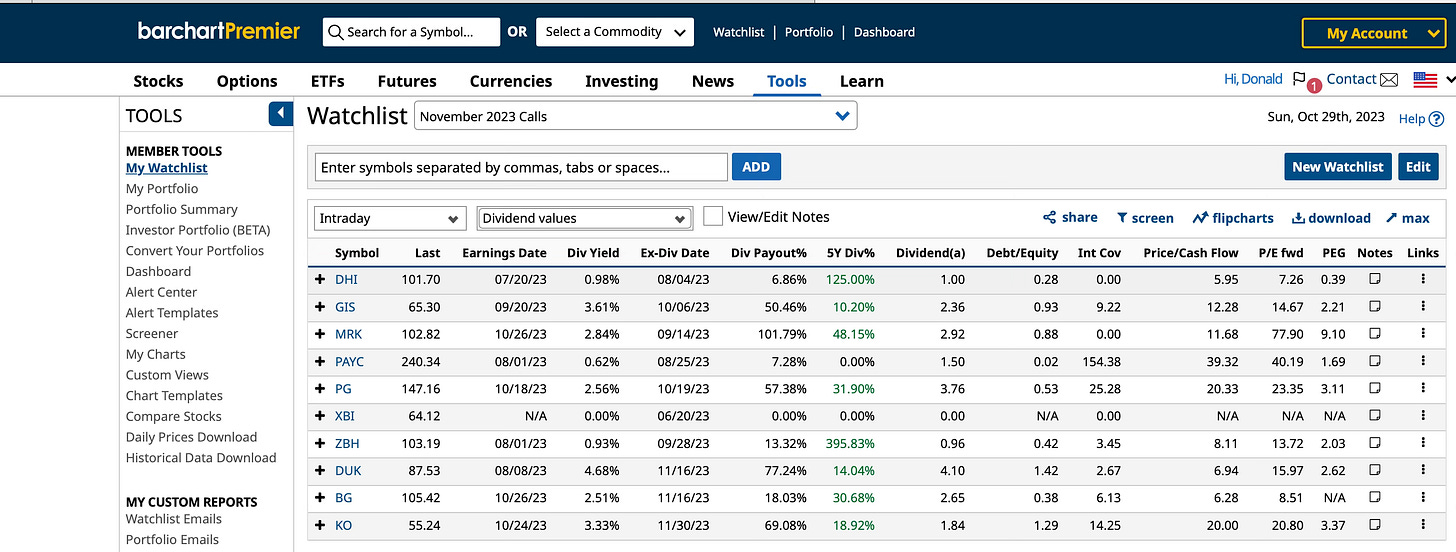Expand the ZBH row

click(x=320, y=443)
